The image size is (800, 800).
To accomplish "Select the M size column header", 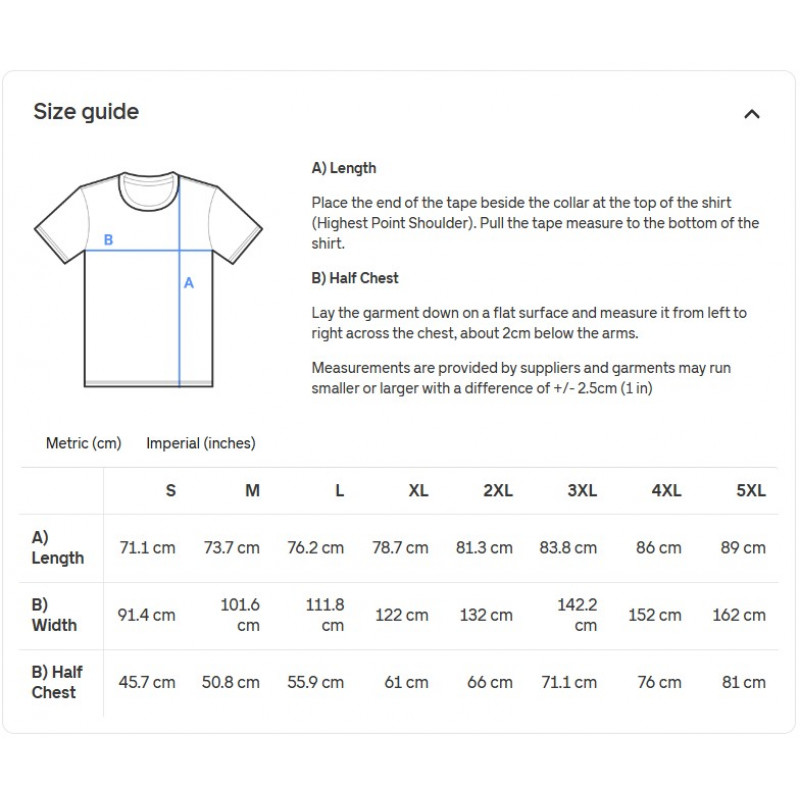I will click(253, 491).
